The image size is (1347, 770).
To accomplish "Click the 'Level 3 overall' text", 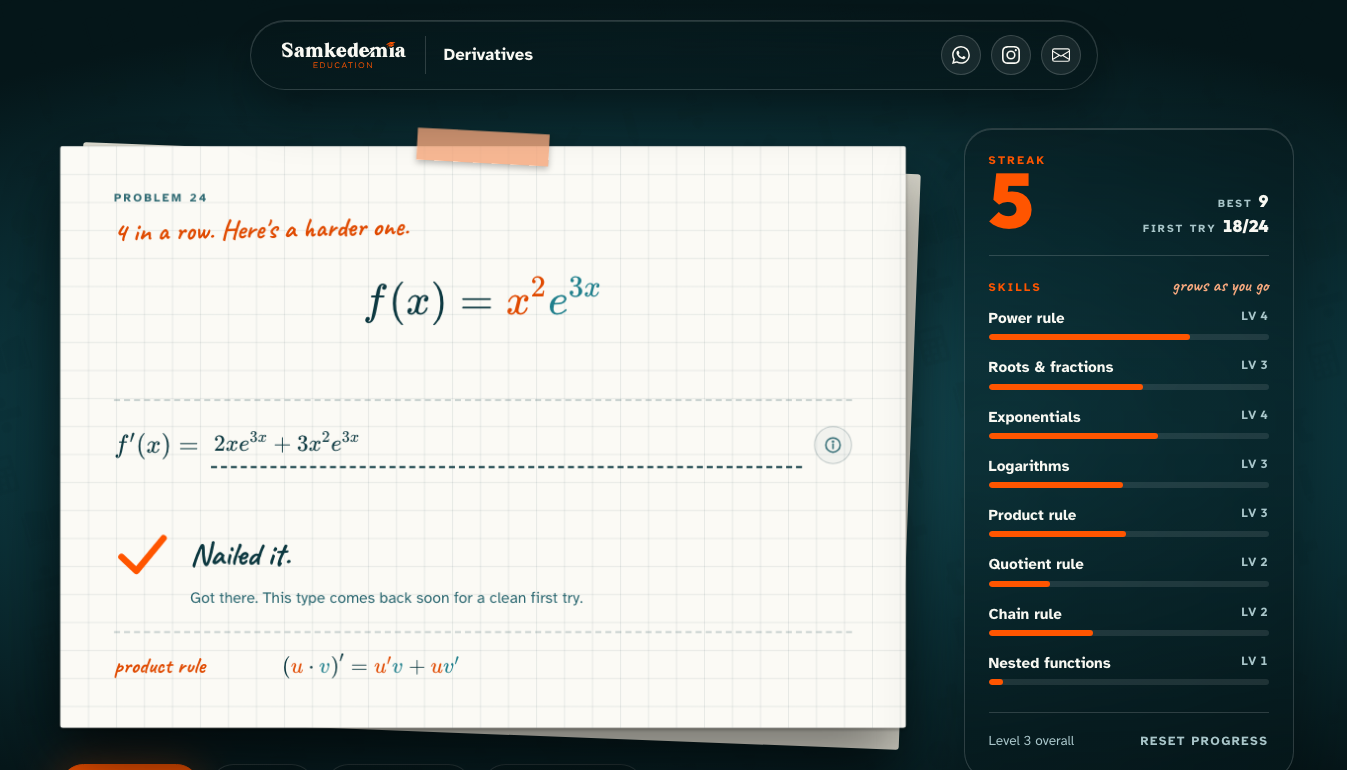I will (x=1031, y=741).
